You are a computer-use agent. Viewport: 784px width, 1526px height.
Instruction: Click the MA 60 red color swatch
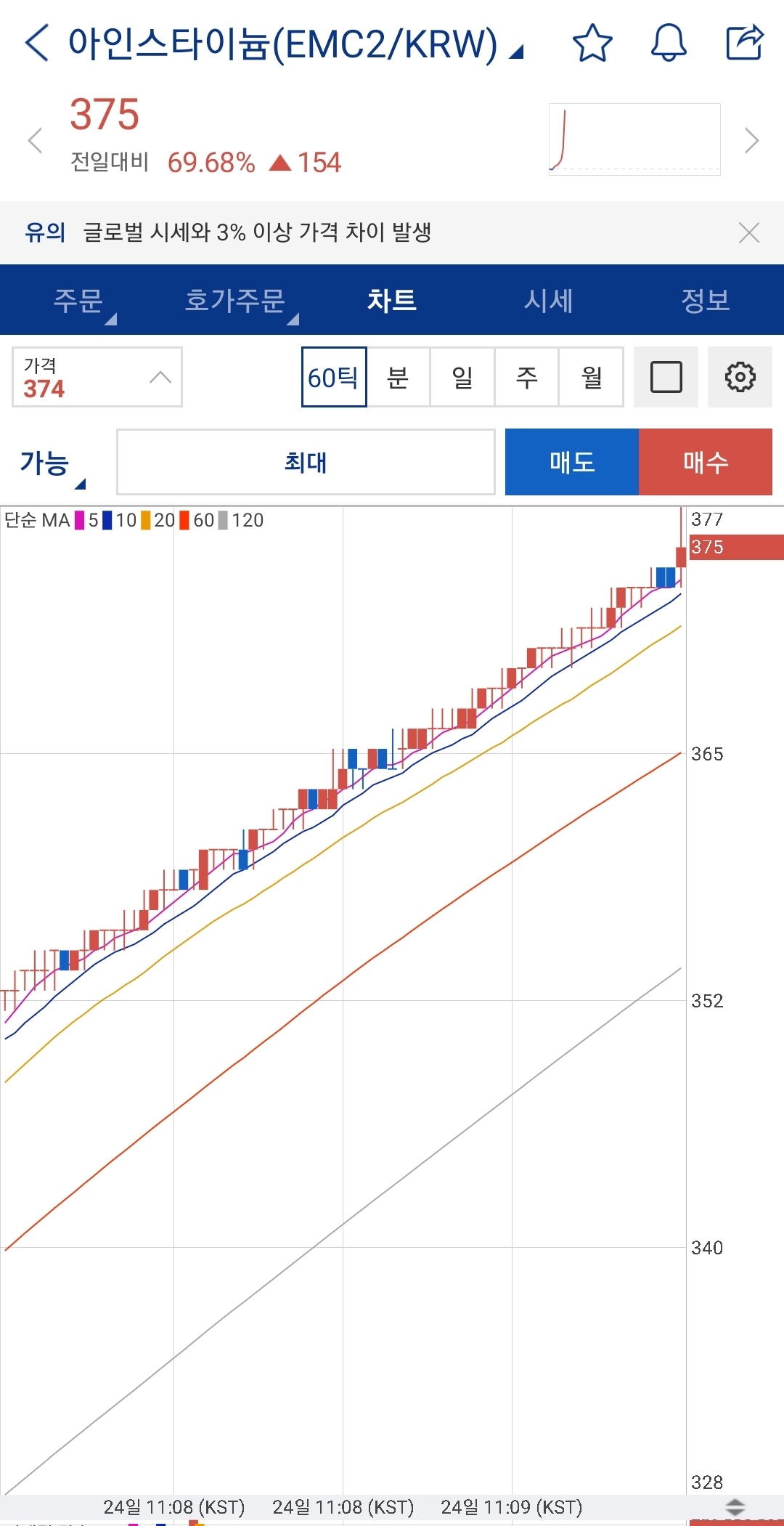point(184,520)
